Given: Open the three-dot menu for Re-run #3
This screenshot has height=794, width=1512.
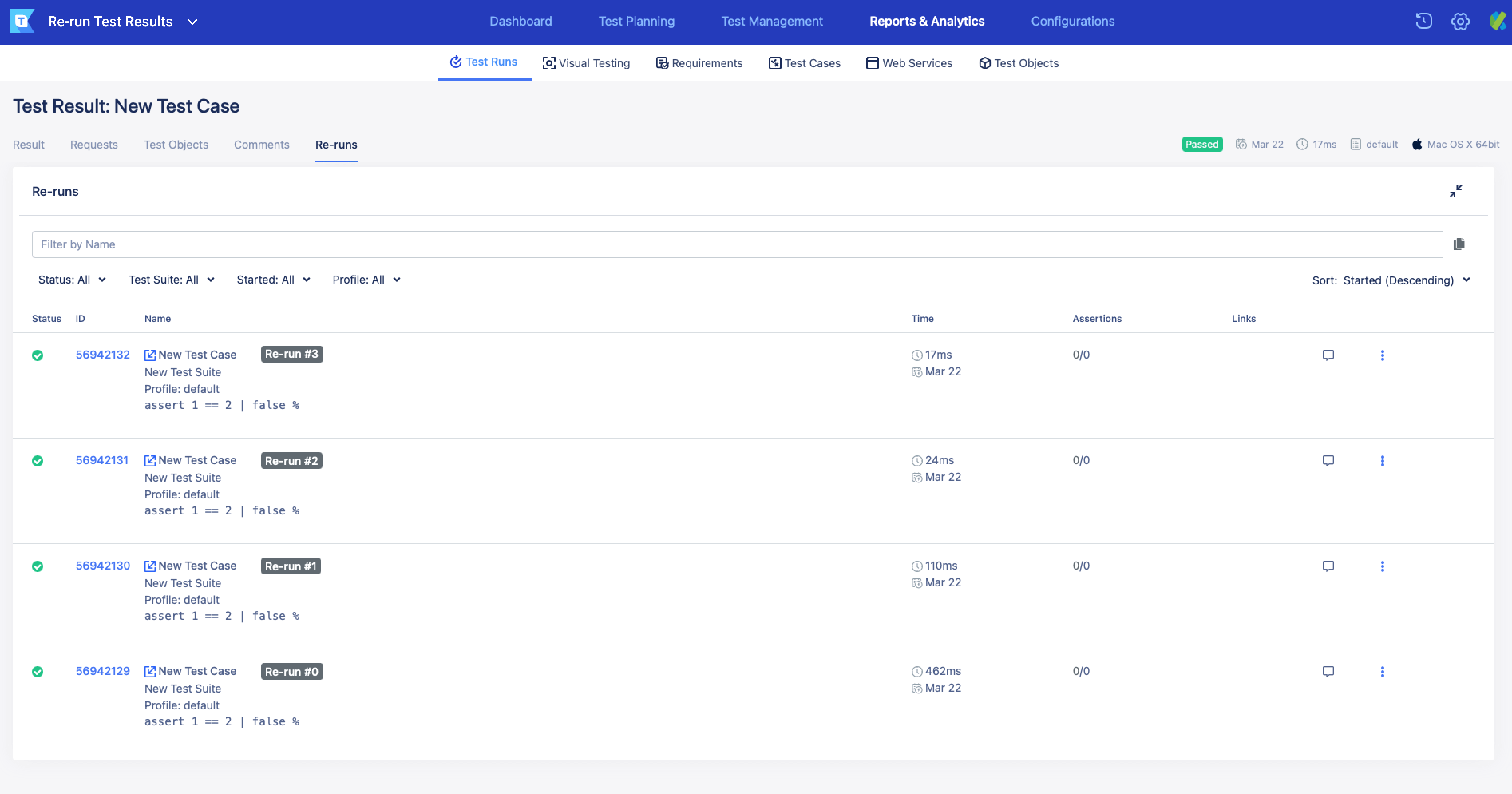Looking at the screenshot, I should tap(1383, 355).
